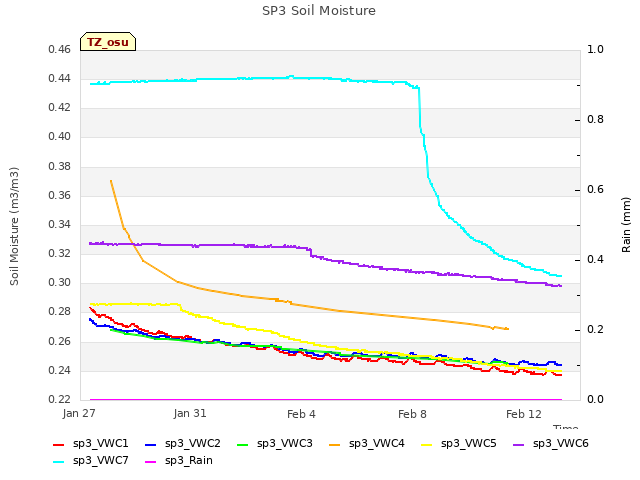This screenshot has width=640, height=480.
Task: Click the 0.44 left axis value
Action: [60, 78]
